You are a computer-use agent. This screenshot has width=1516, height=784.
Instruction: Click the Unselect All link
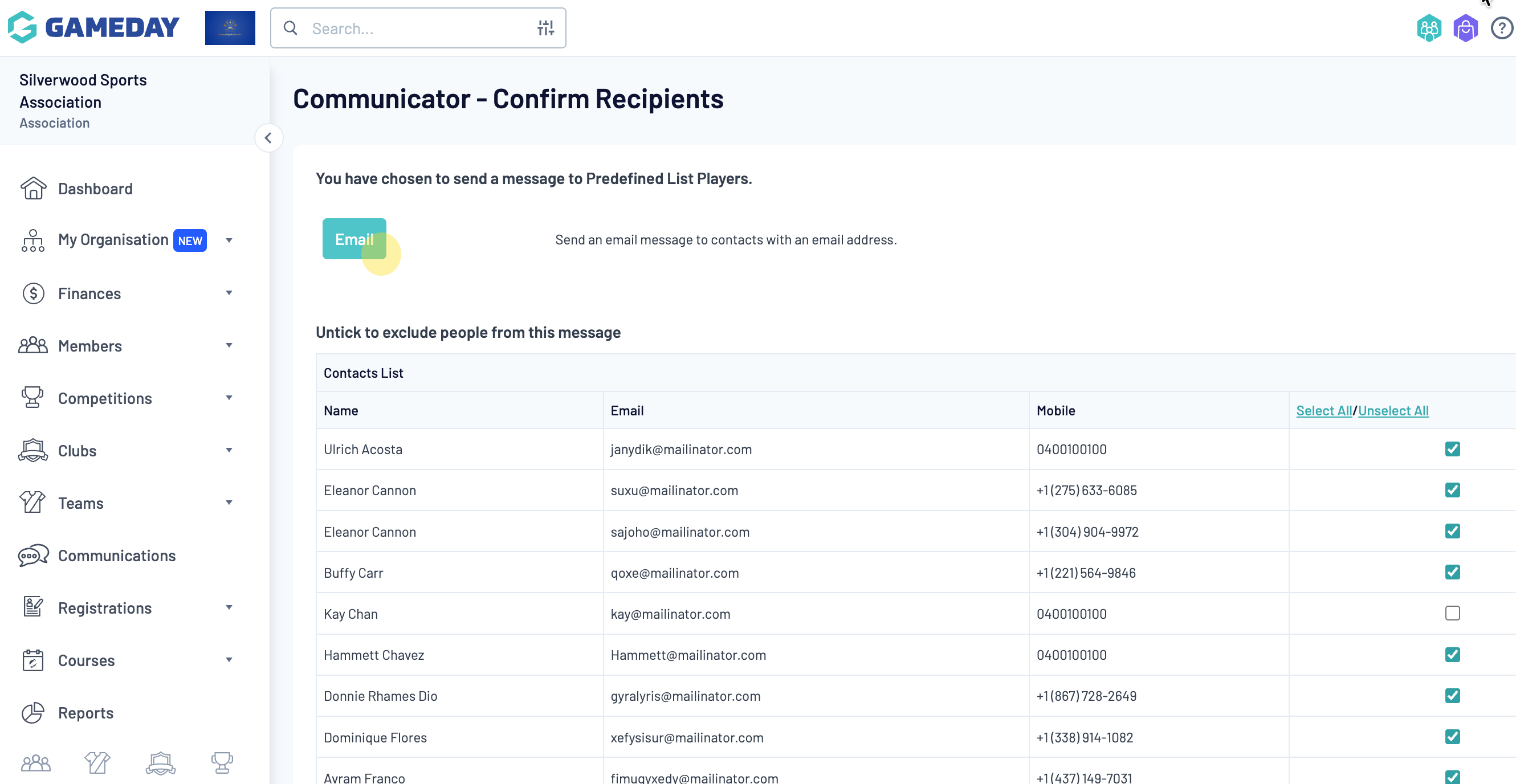[1393, 411]
